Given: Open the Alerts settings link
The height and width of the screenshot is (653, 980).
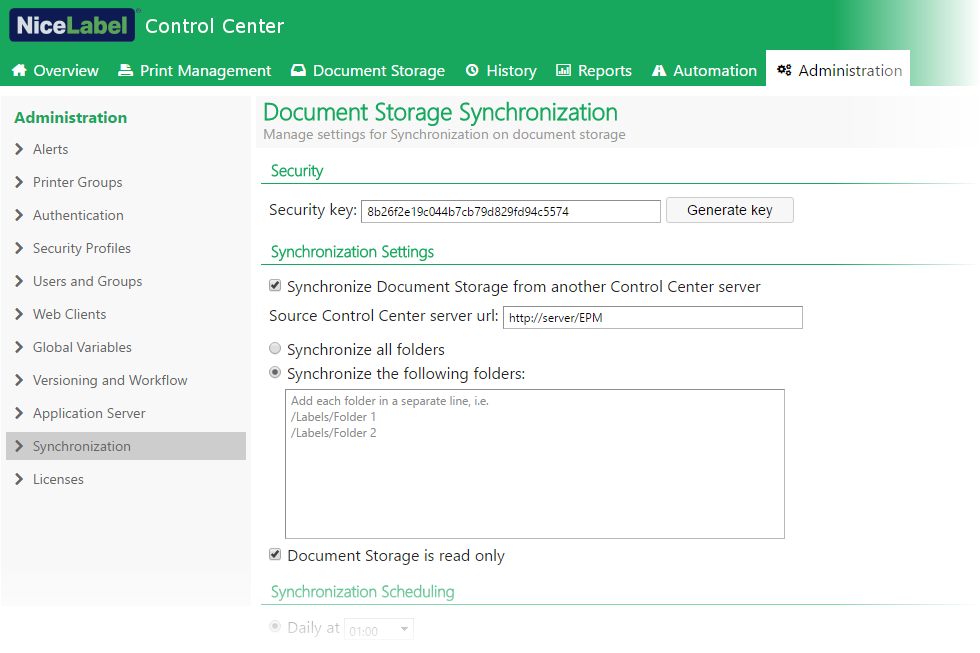Looking at the screenshot, I should tap(51, 149).
